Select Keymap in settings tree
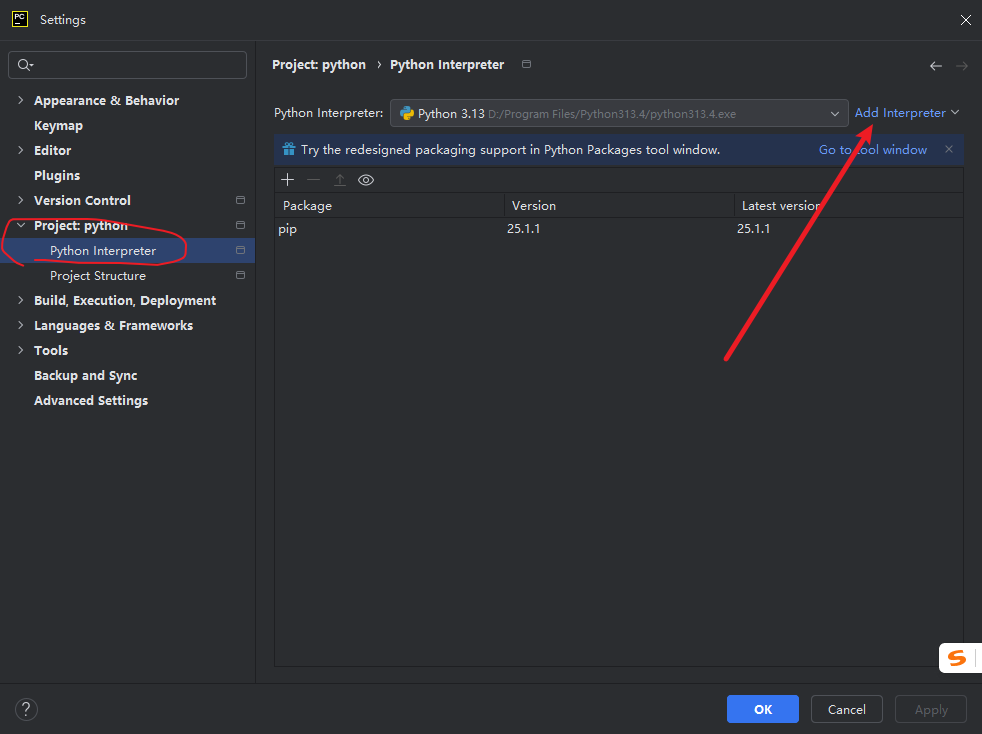Image resolution: width=982 pixels, height=734 pixels. coord(58,125)
